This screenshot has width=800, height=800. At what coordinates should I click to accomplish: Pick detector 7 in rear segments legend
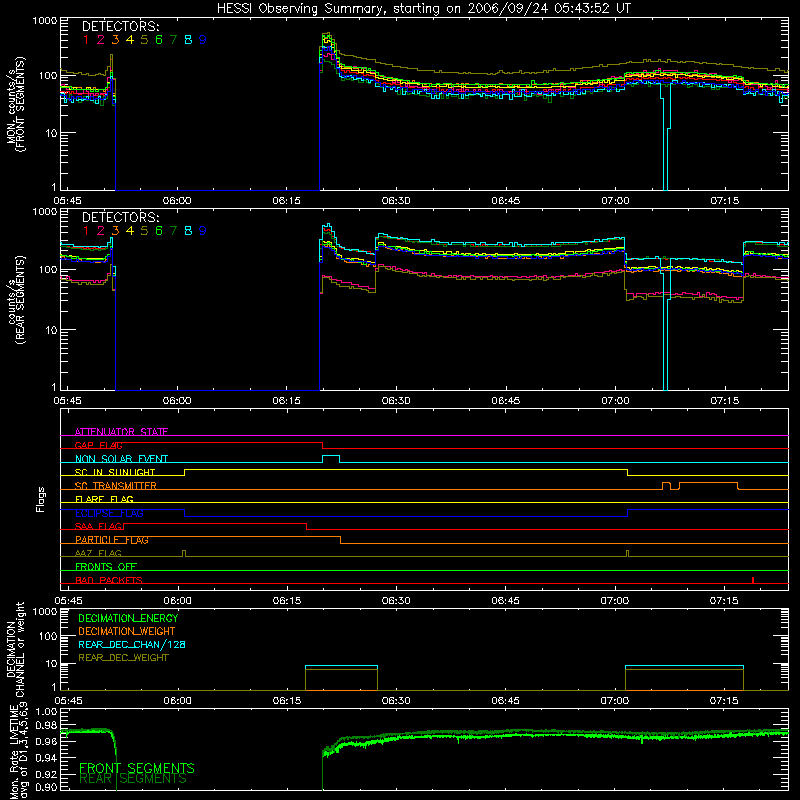173,231
